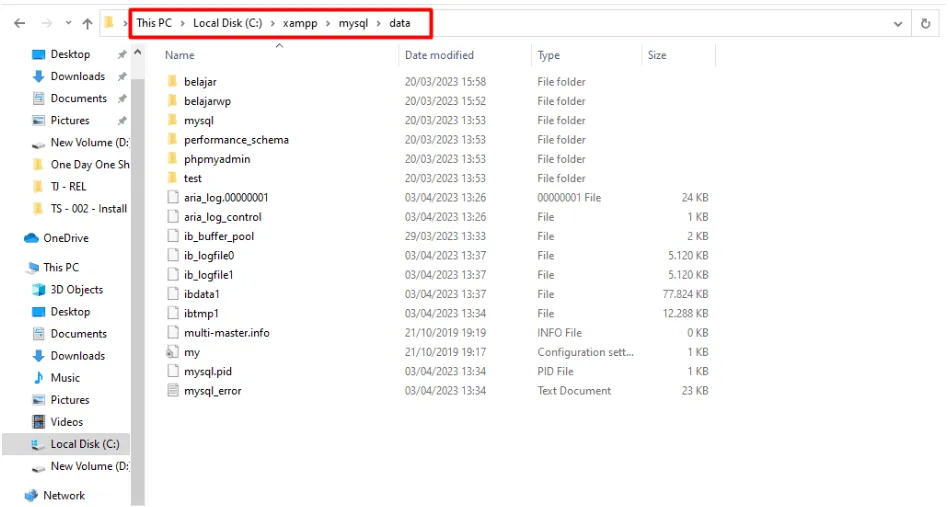949x507 pixels.
Task: Open pinned Pictures in Quick access
Action: coord(70,120)
